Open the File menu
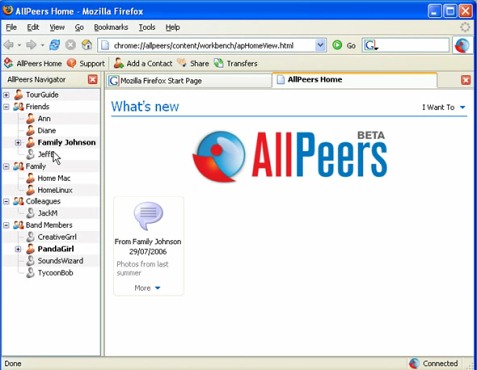This screenshot has height=370, width=477. pyautogui.click(x=11, y=27)
